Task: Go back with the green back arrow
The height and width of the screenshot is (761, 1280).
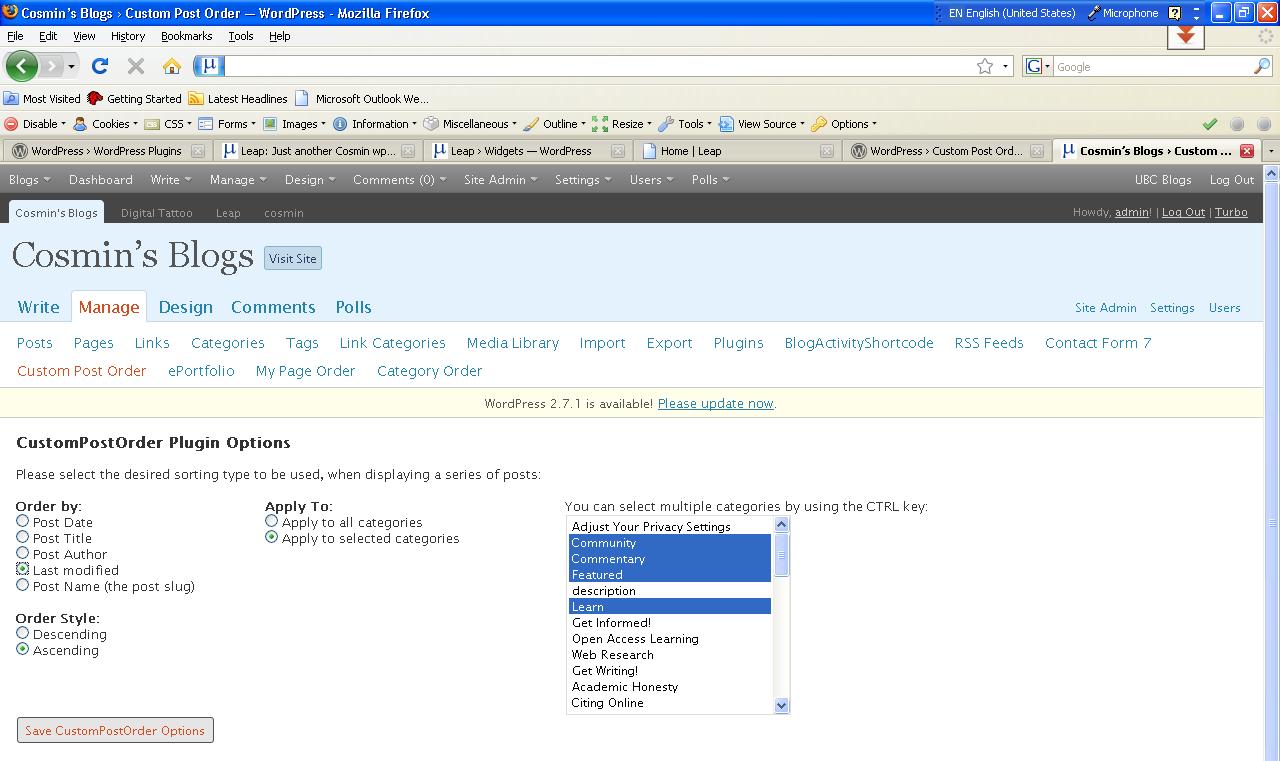Action: coord(21,66)
